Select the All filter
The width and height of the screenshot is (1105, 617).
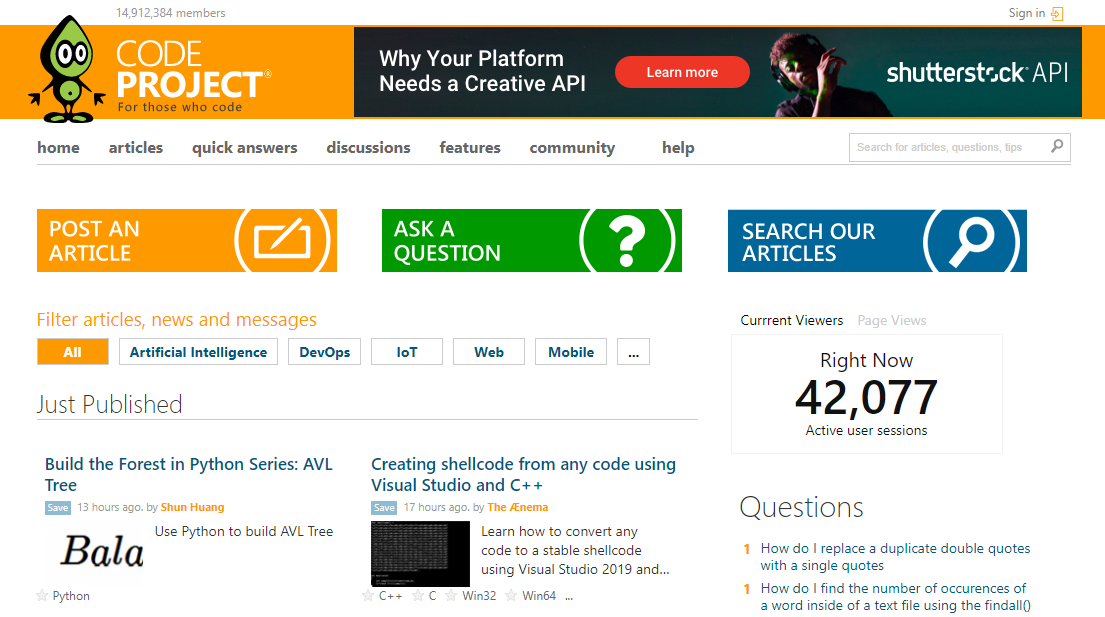pos(73,351)
